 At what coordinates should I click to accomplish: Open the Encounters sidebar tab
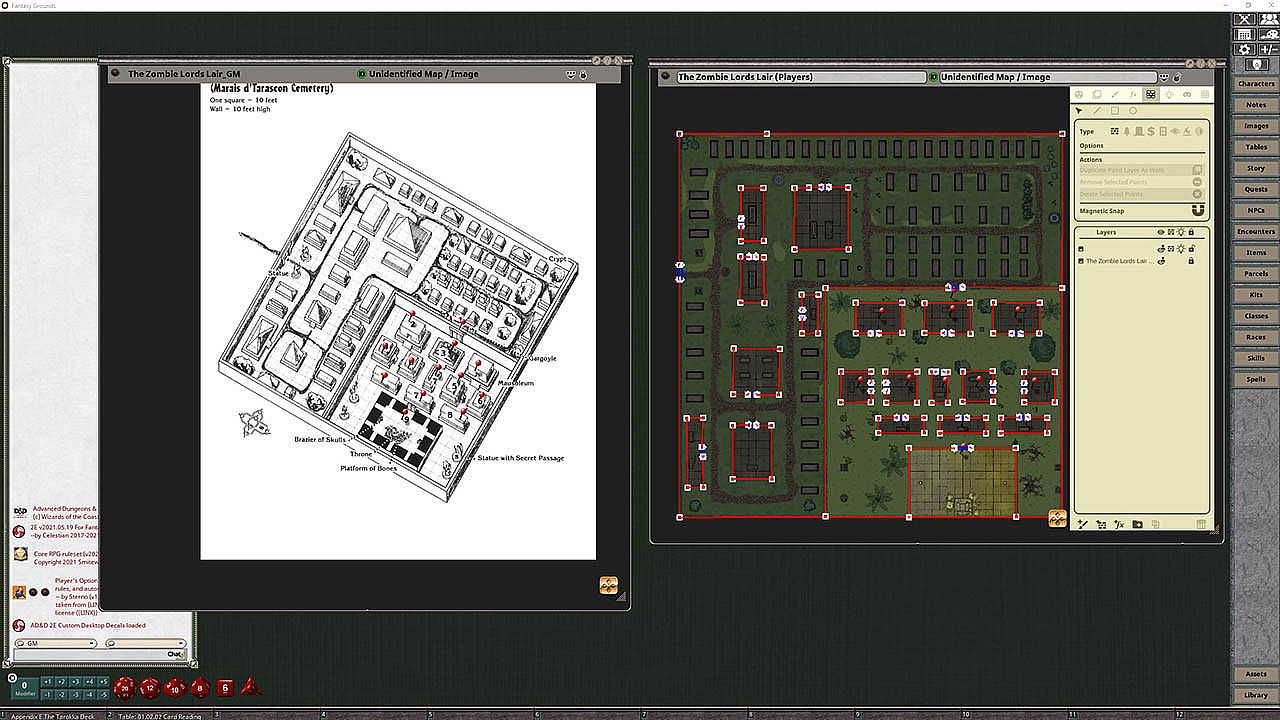tap(1255, 232)
